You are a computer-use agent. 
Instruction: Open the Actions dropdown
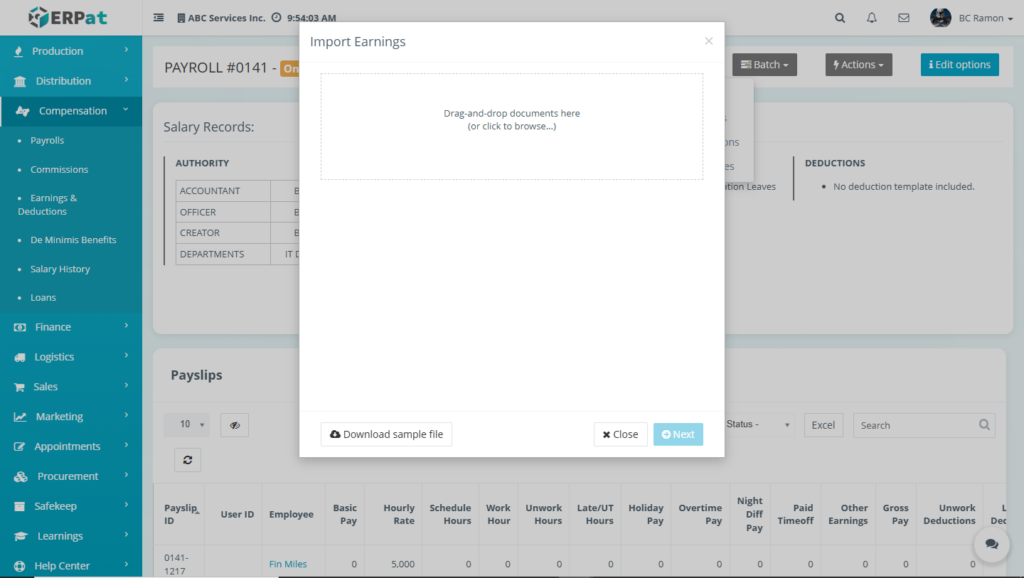858,65
